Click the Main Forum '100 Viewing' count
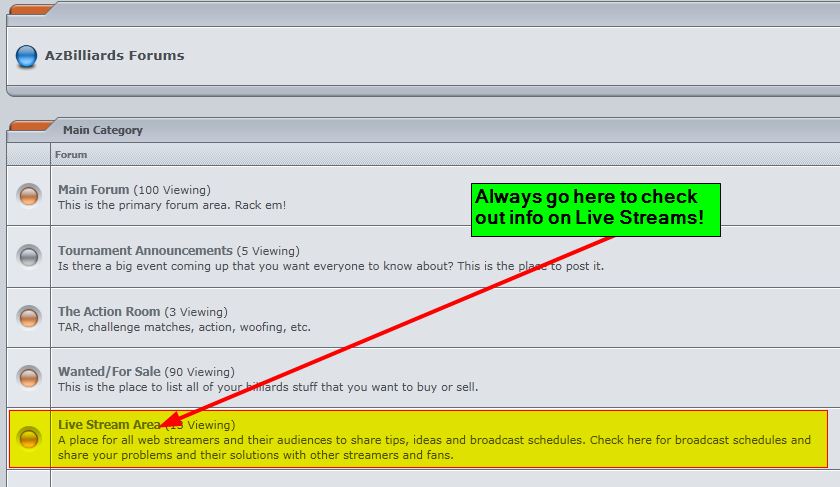Image resolution: width=840 pixels, height=487 pixels. click(x=172, y=190)
